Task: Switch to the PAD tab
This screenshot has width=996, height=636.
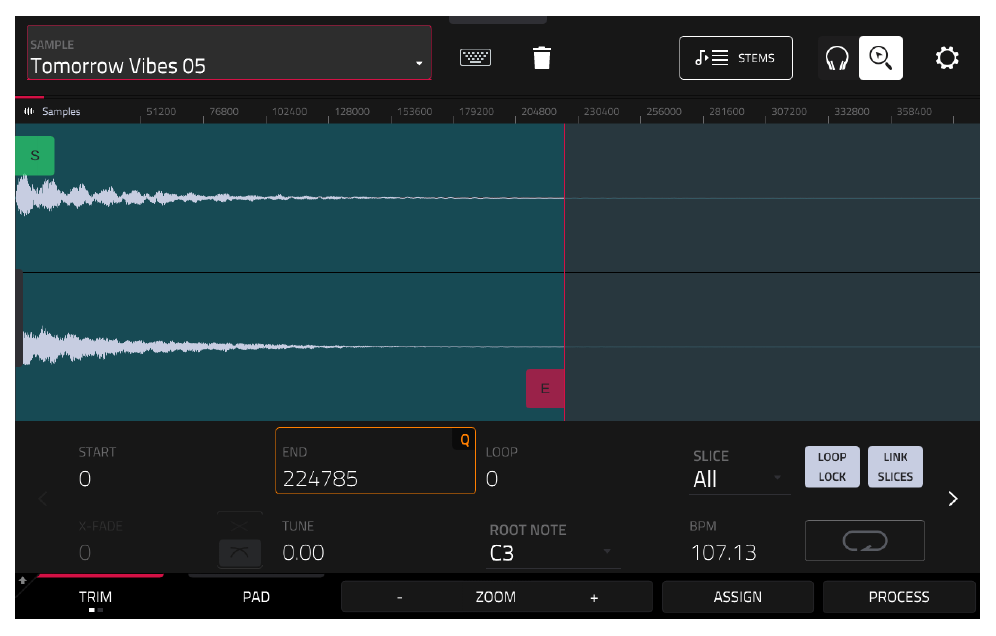Action: pos(256,597)
